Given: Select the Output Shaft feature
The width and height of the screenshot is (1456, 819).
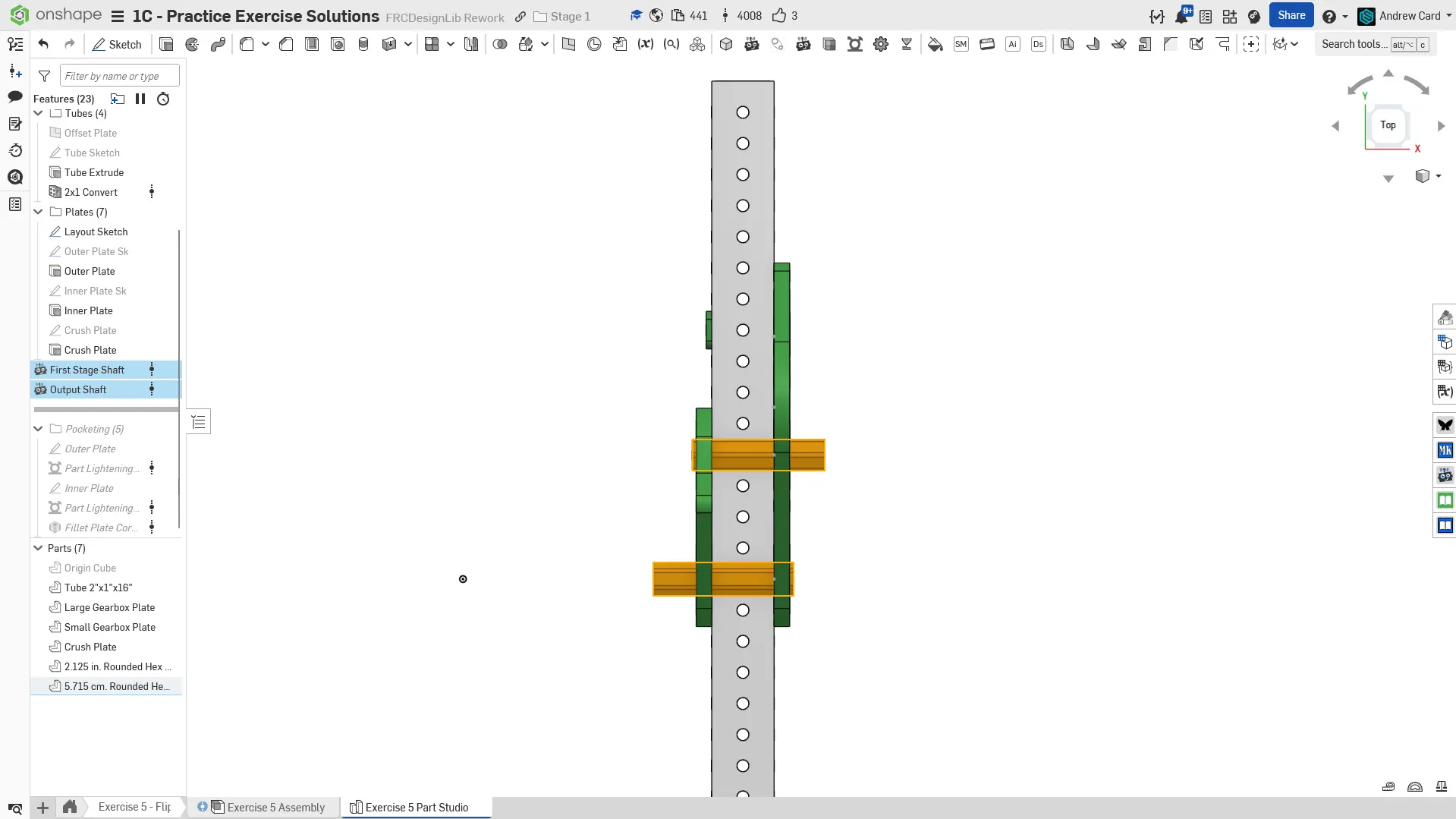Looking at the screenshot, I should [x=78, y=389].
